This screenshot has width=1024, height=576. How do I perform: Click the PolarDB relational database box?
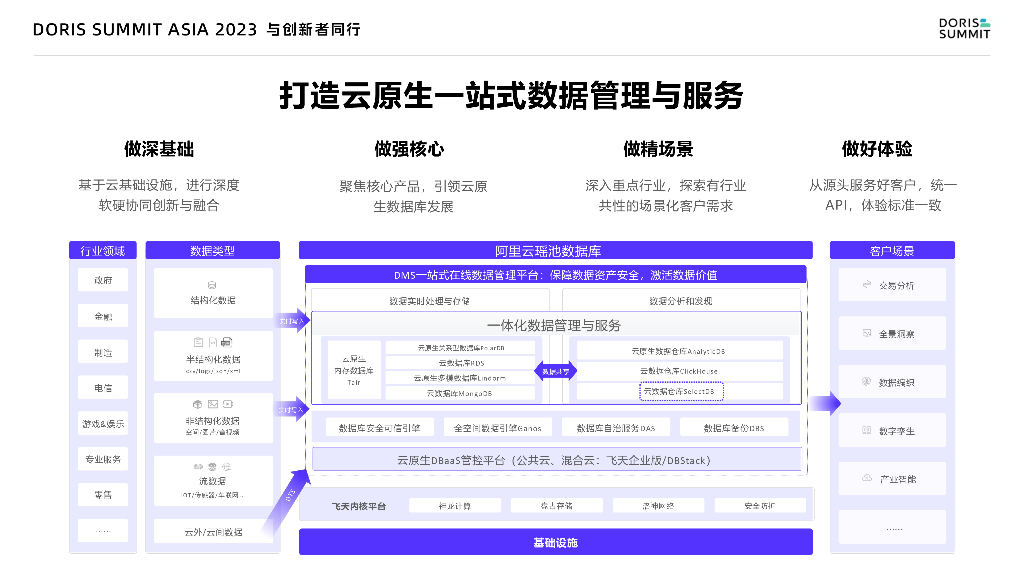[x=461, y=347]
